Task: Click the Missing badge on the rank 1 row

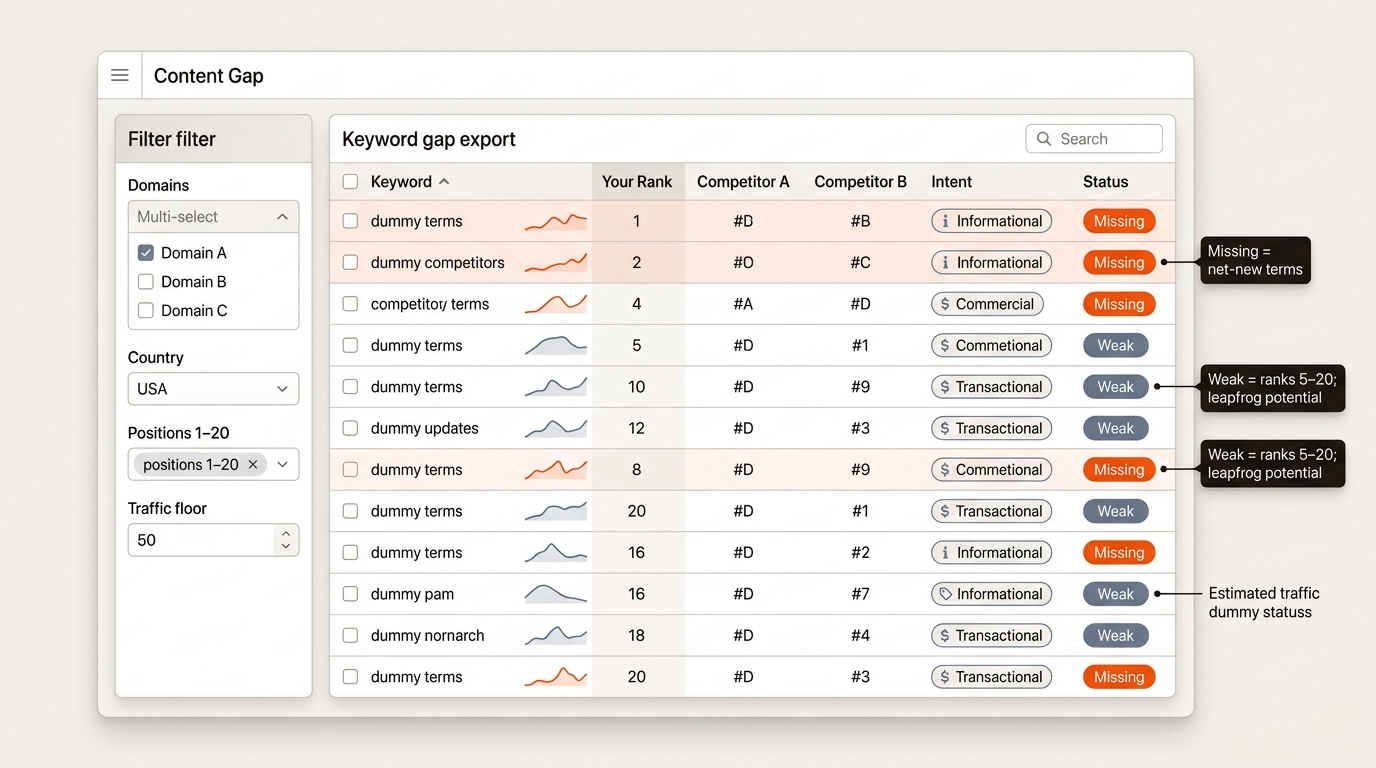Action: (x=1119, y=221)
